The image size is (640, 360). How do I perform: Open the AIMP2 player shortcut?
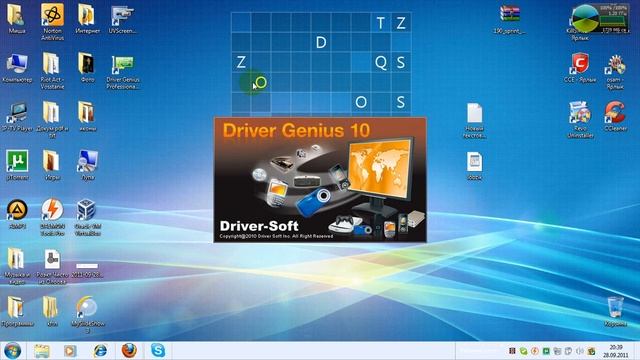point(17,214)
